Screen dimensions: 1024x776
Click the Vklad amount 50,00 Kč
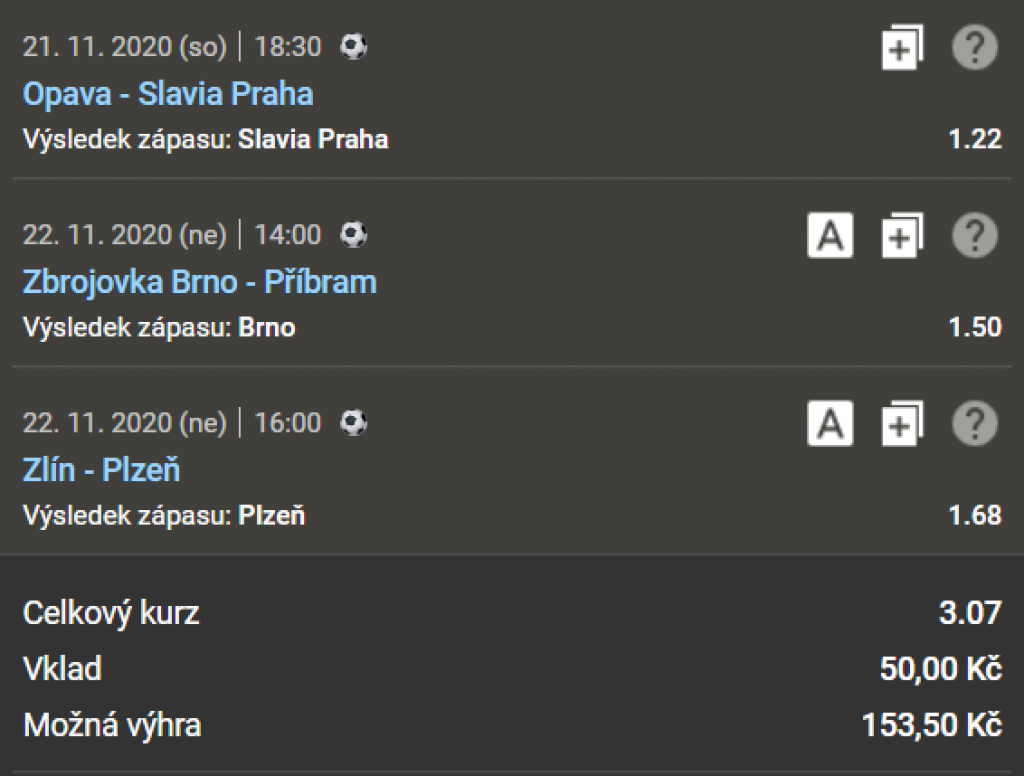[x=940, y=669]
